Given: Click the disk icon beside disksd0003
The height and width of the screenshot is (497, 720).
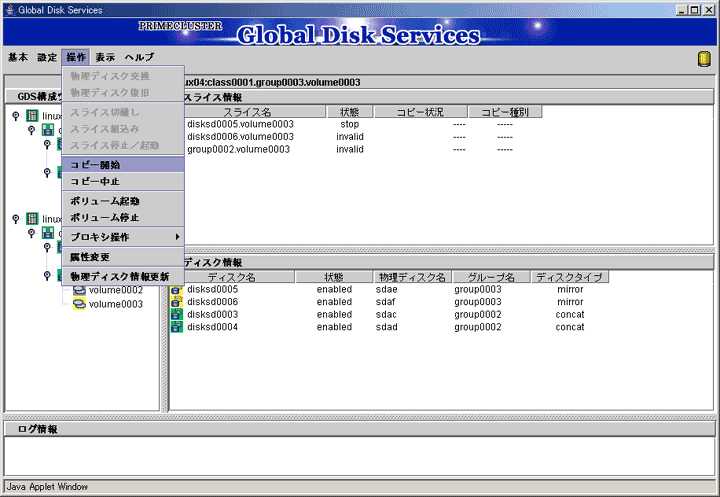Looking at the screenshot, I should point(177,314).
